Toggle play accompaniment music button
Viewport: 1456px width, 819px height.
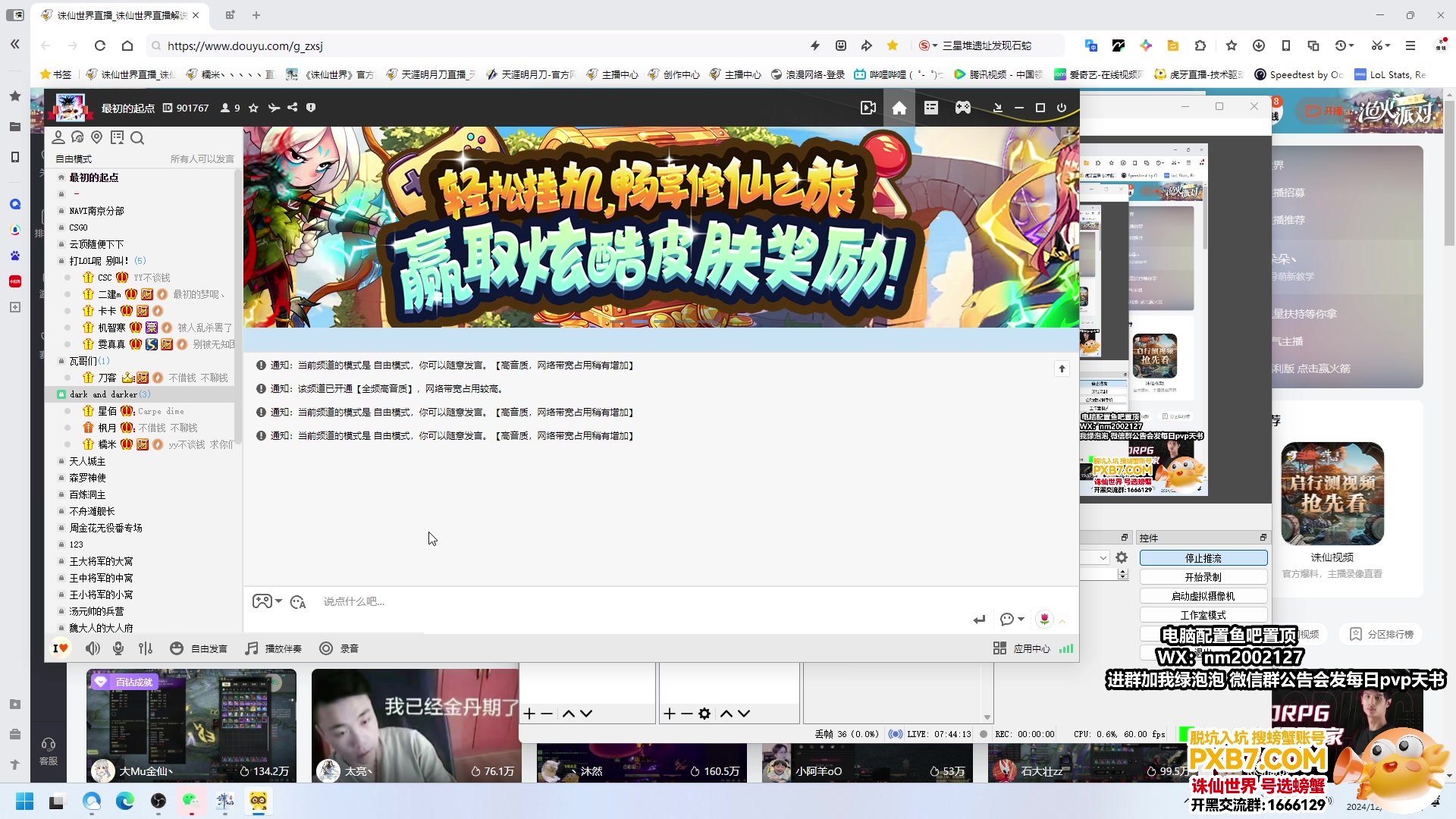click(273, 648)
